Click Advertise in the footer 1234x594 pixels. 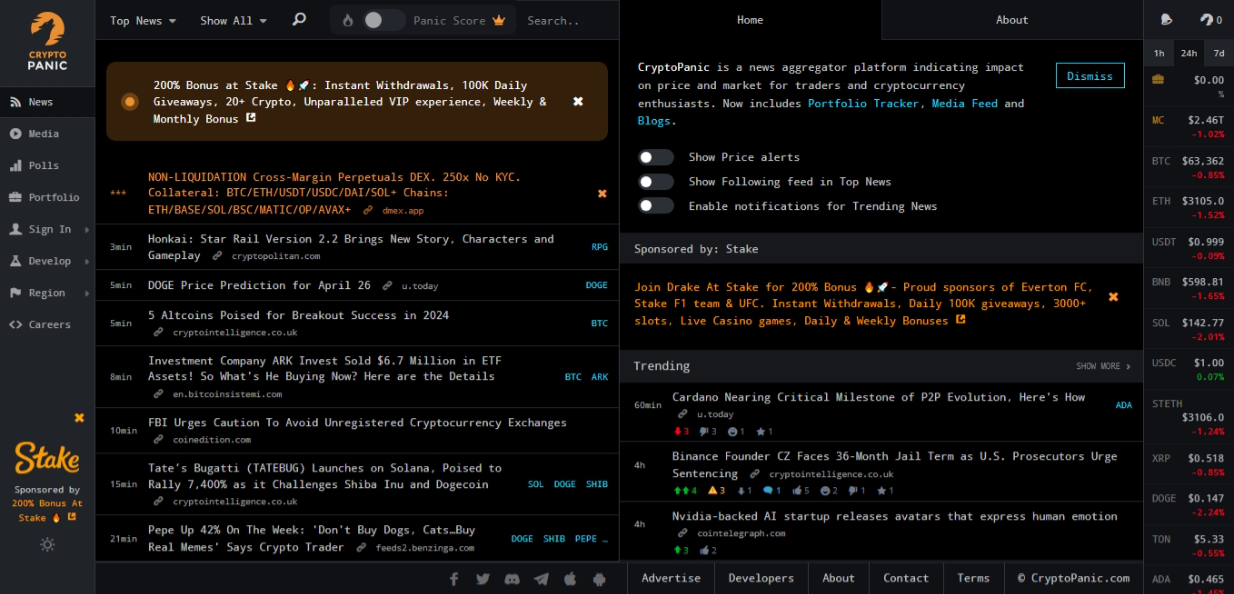[x=671, y=578]
